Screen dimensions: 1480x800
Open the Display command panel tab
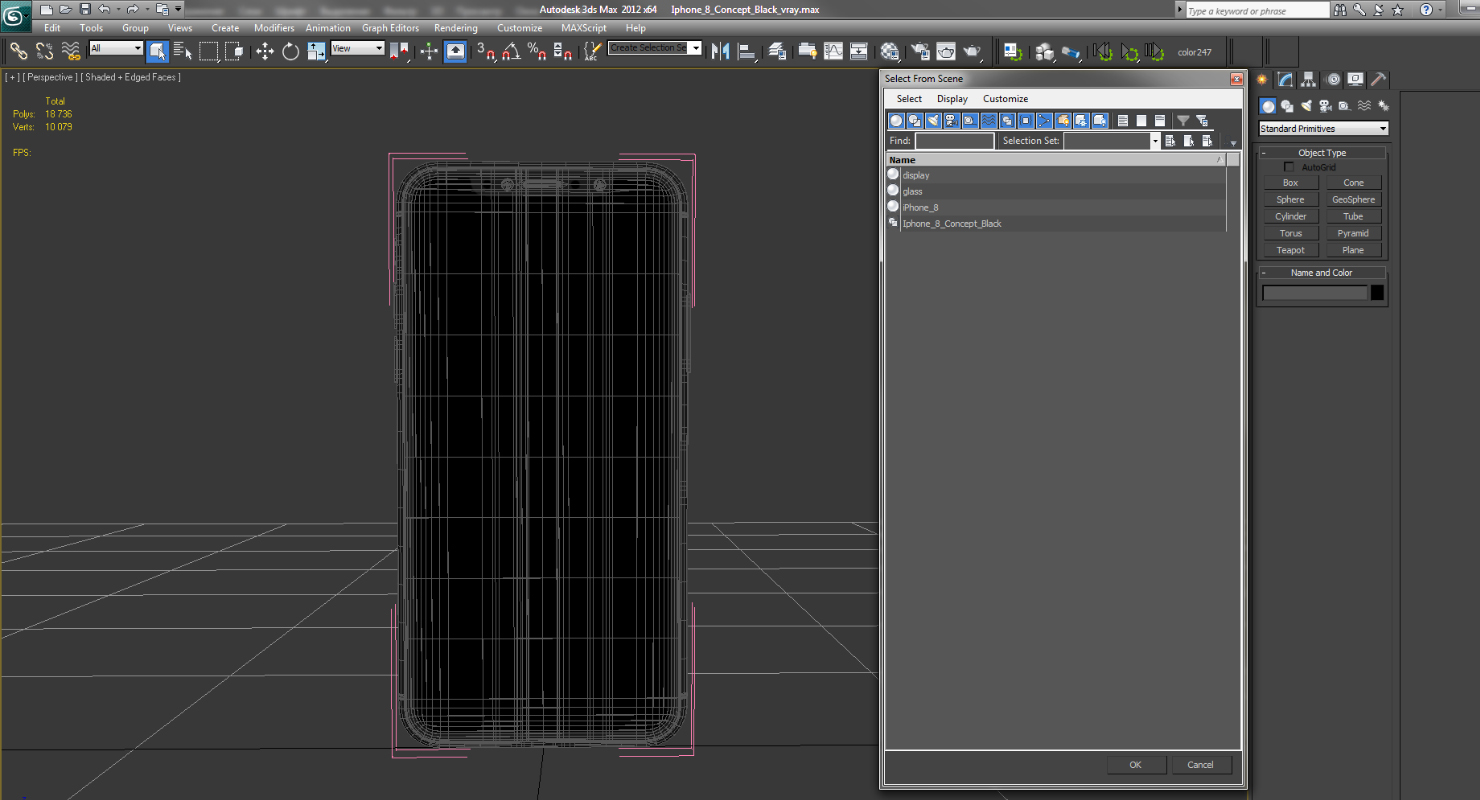point(1355,79)
